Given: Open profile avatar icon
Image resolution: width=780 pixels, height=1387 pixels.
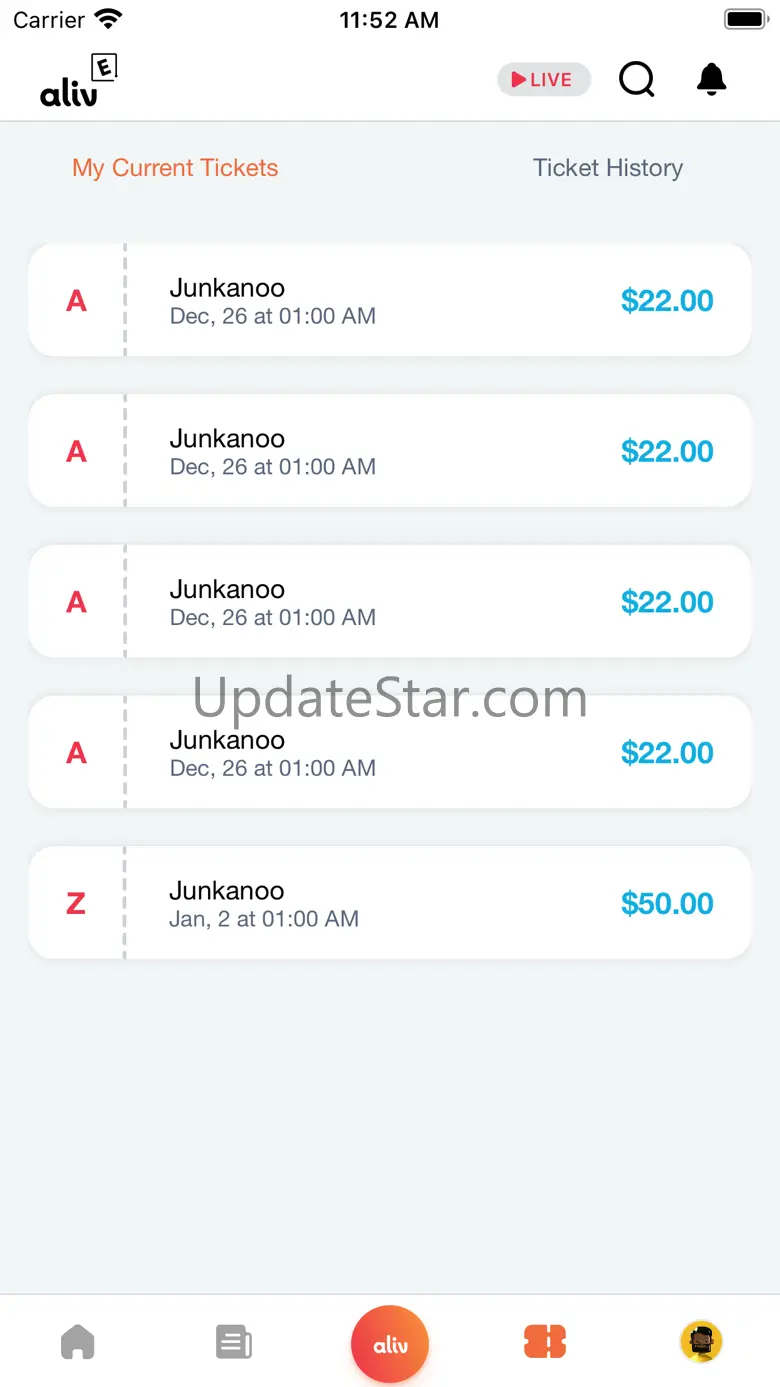Looking at the screenshot, I should click(x=701, y=1342).
